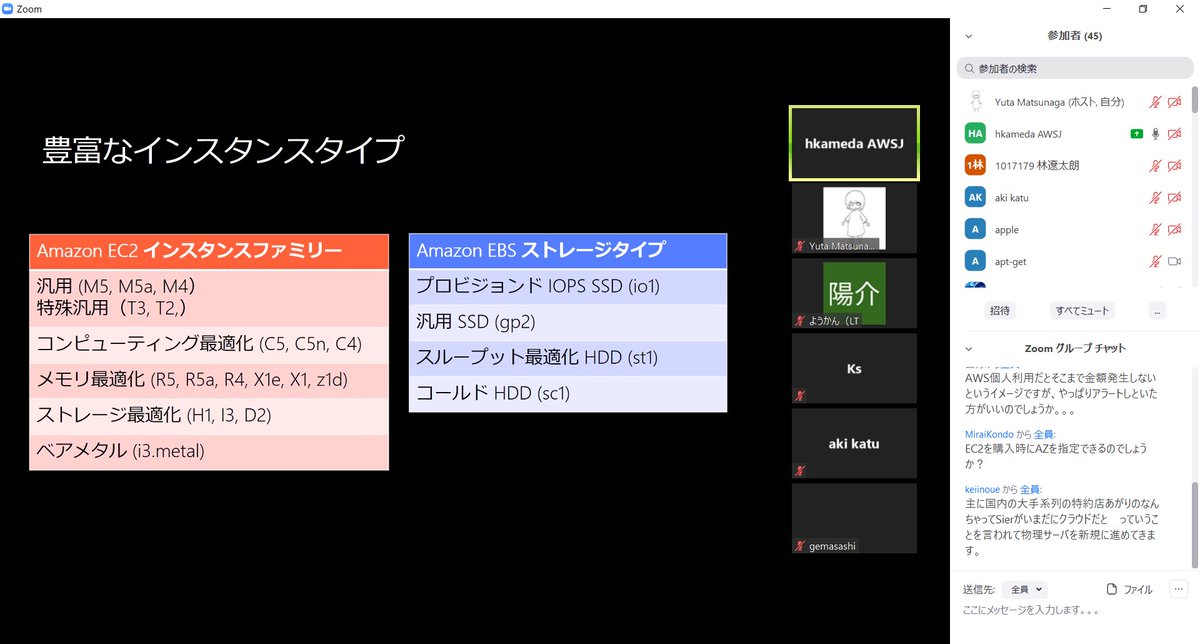This screenshot has width=1200, height=644.
Task: Click the disabled video icon next to apple
Action: click(1175, 229)
